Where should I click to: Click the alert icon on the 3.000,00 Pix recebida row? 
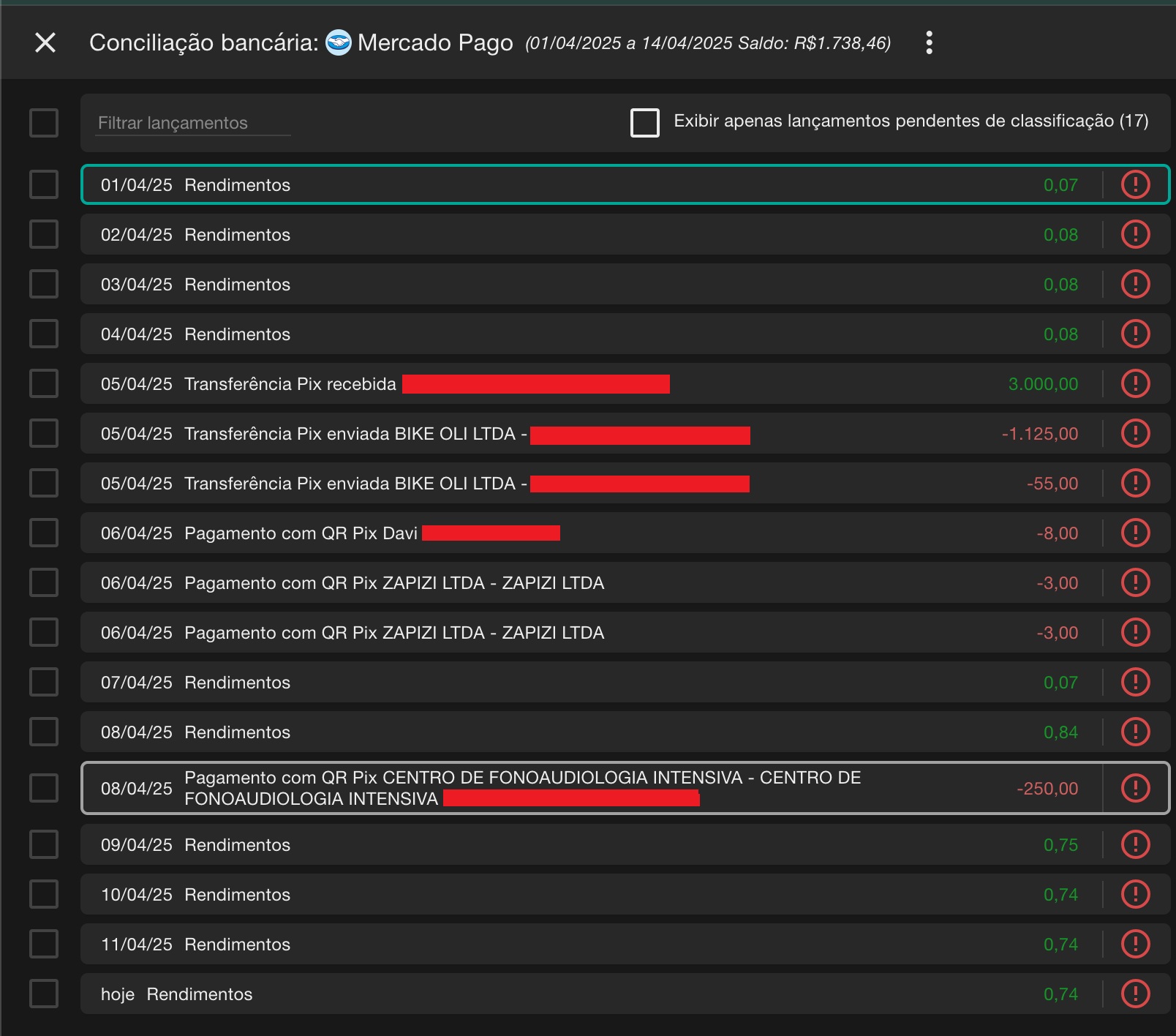click(x=1135, y=383)
